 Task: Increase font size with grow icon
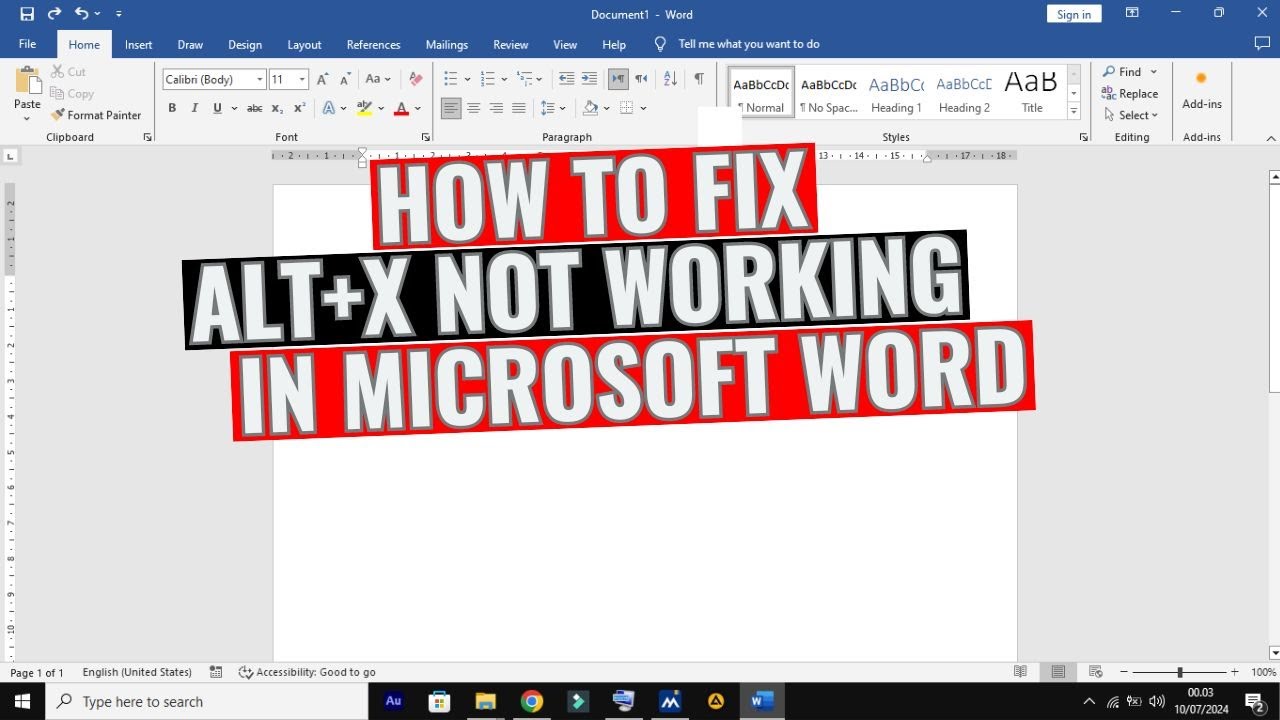tap(322, 79)
